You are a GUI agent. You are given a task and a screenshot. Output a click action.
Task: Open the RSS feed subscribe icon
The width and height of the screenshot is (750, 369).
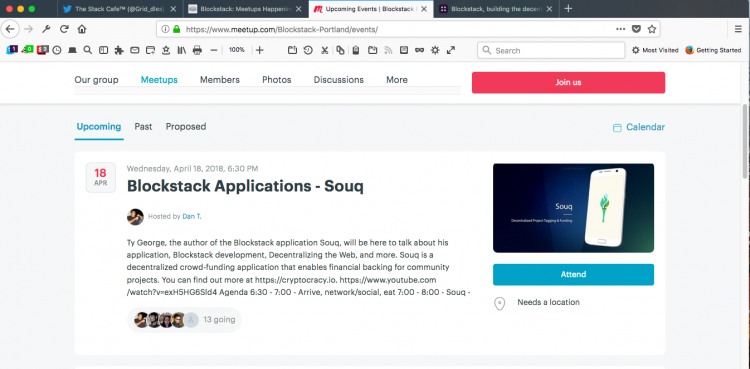(388, 50)
